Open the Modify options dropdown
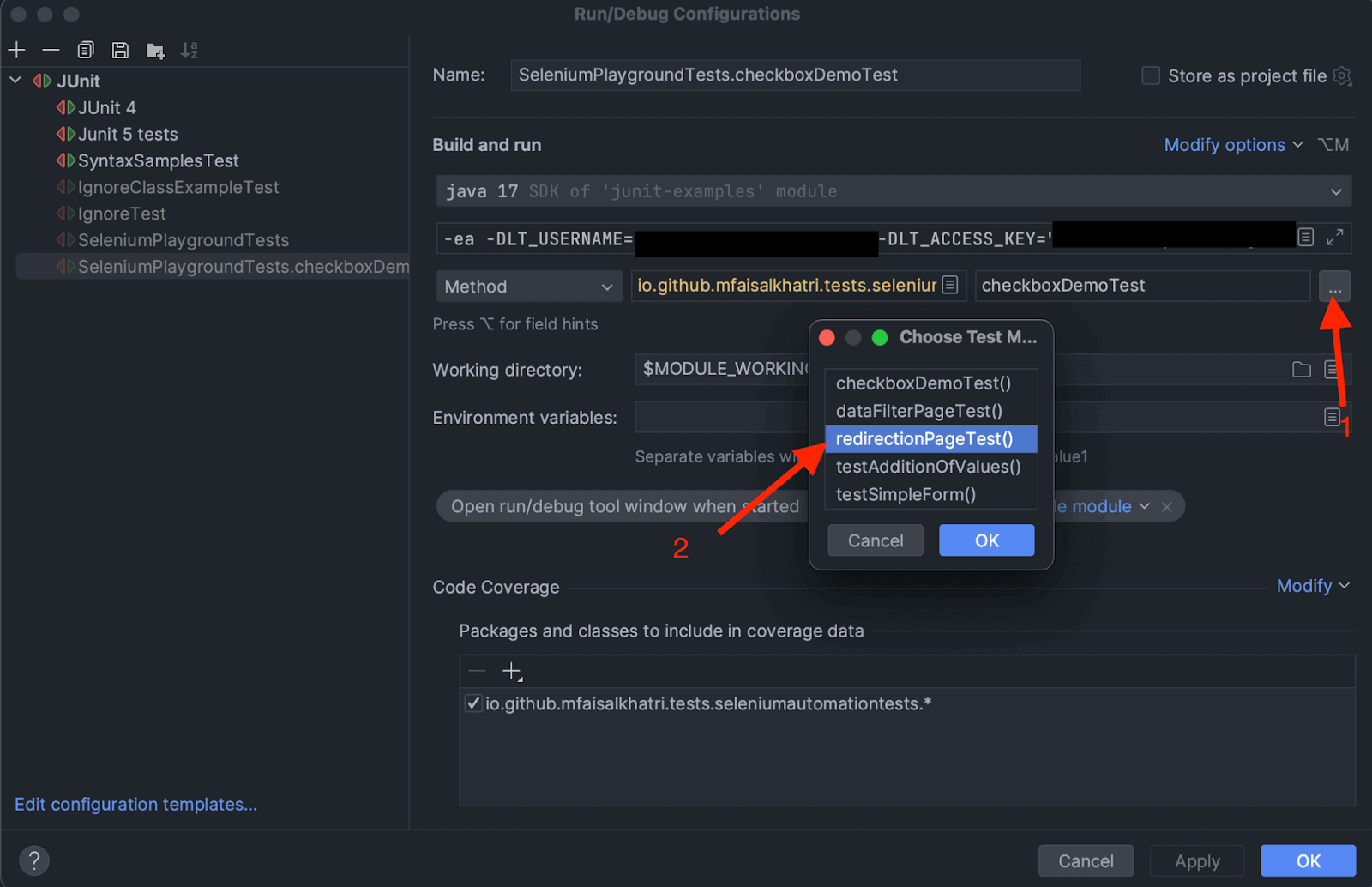The image size is (1372, 887). pos(1232,145)
